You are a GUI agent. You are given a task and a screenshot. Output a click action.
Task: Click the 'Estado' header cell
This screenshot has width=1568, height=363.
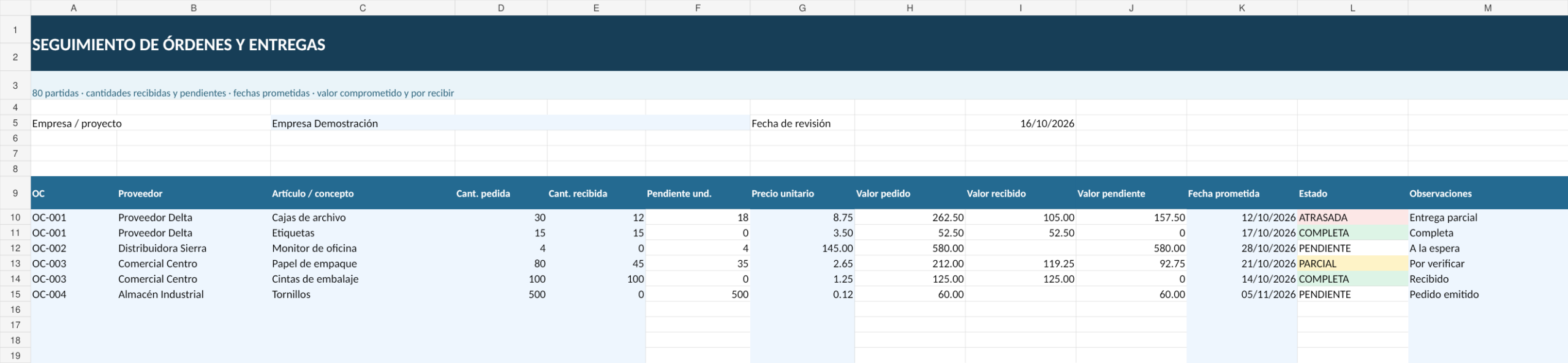coord(1352,193)
